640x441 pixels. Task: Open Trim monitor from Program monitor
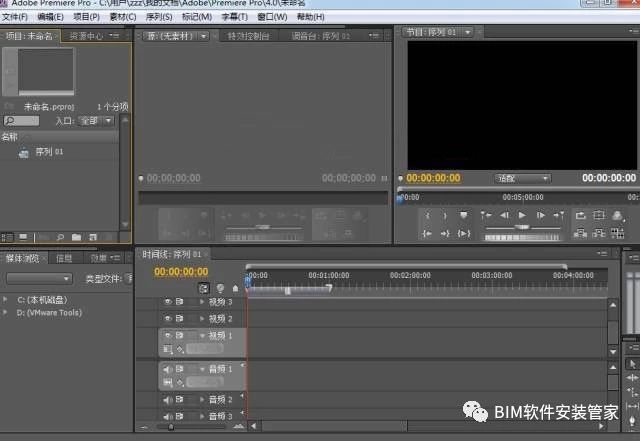coord(618,233)
